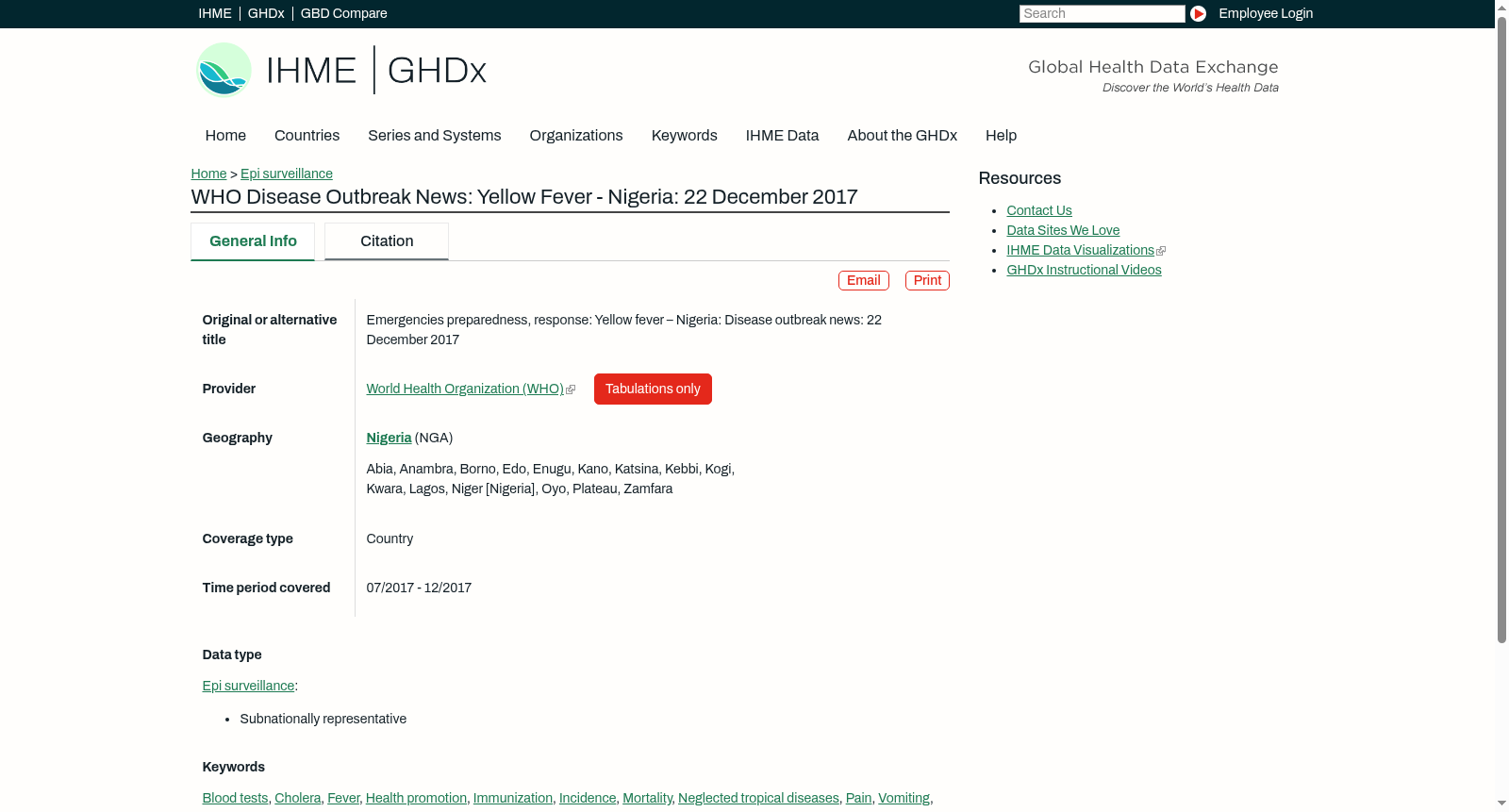Open Keywords menu item

[x=685, y=135]
